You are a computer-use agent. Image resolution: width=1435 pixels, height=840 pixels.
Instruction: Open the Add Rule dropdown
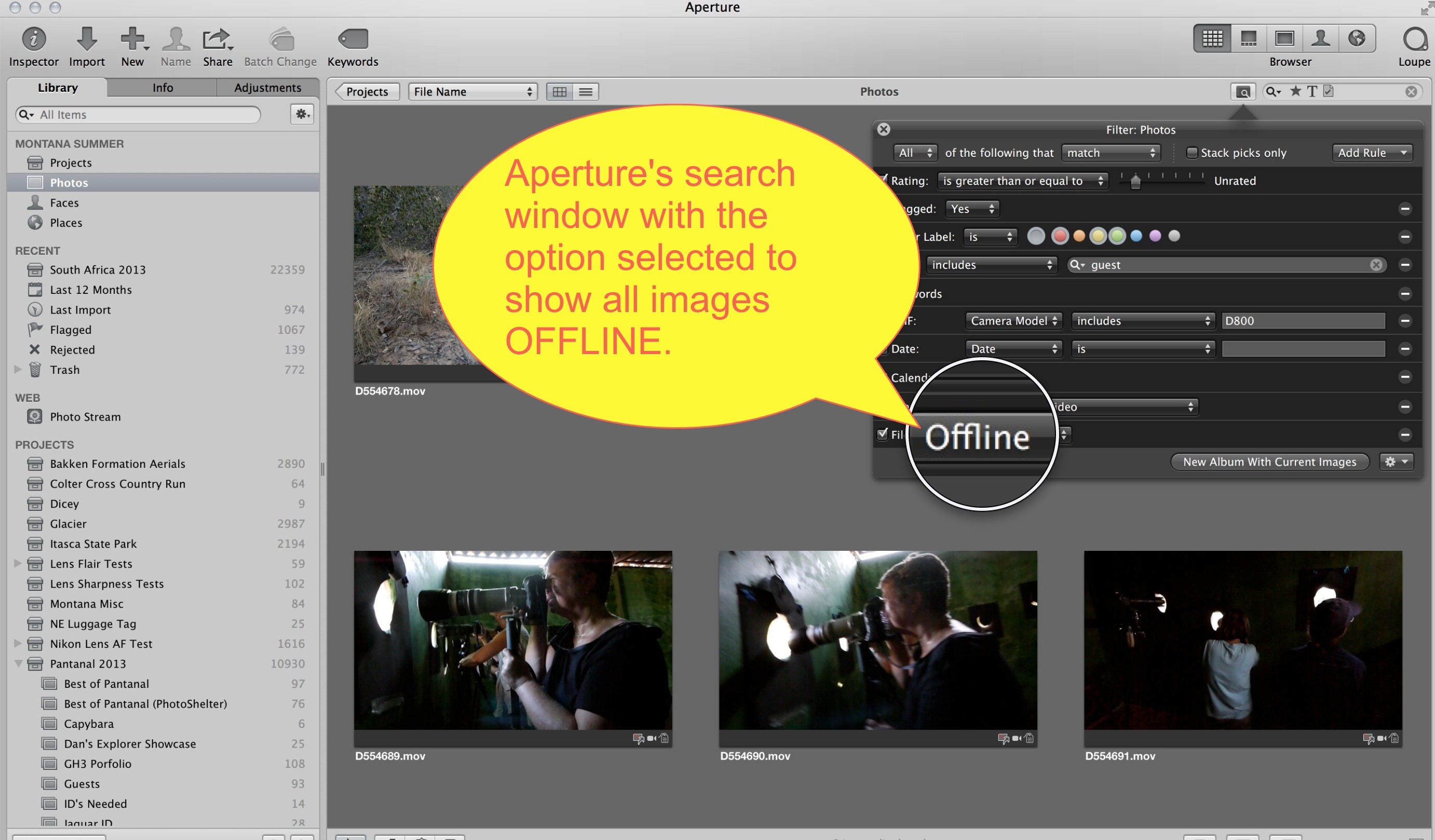pos(1372,153)
